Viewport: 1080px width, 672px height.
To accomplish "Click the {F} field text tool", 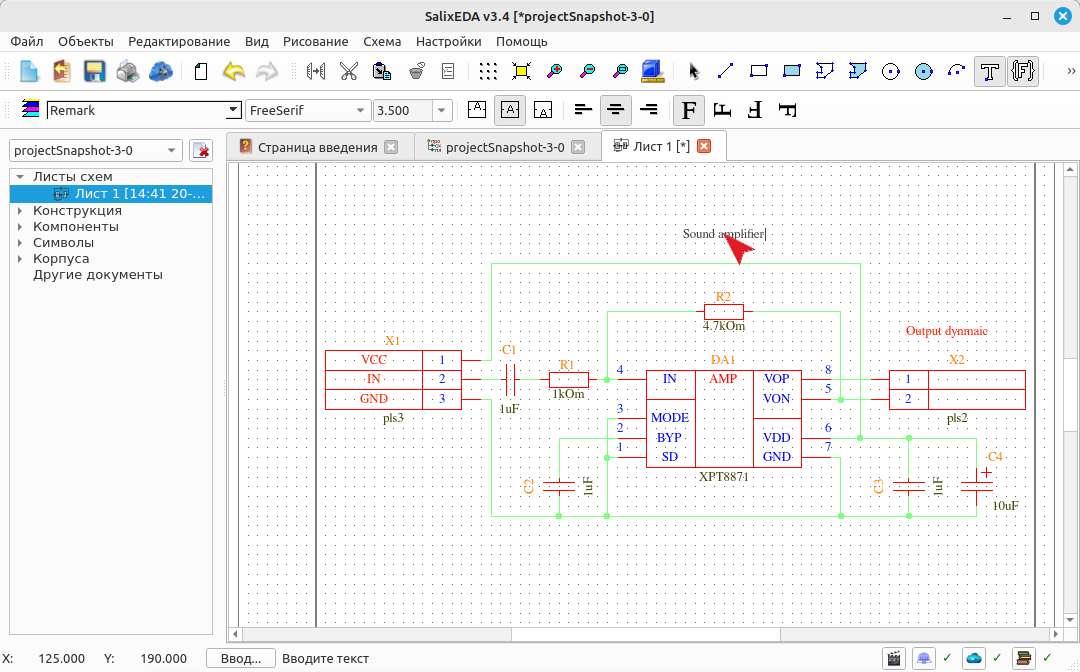I will (1023, 71).
